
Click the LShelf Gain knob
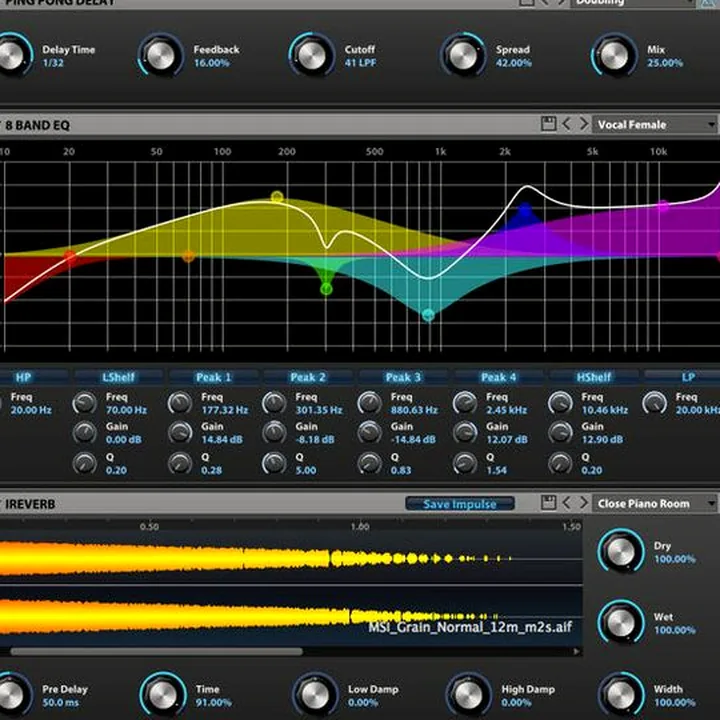tap(84, 433)
